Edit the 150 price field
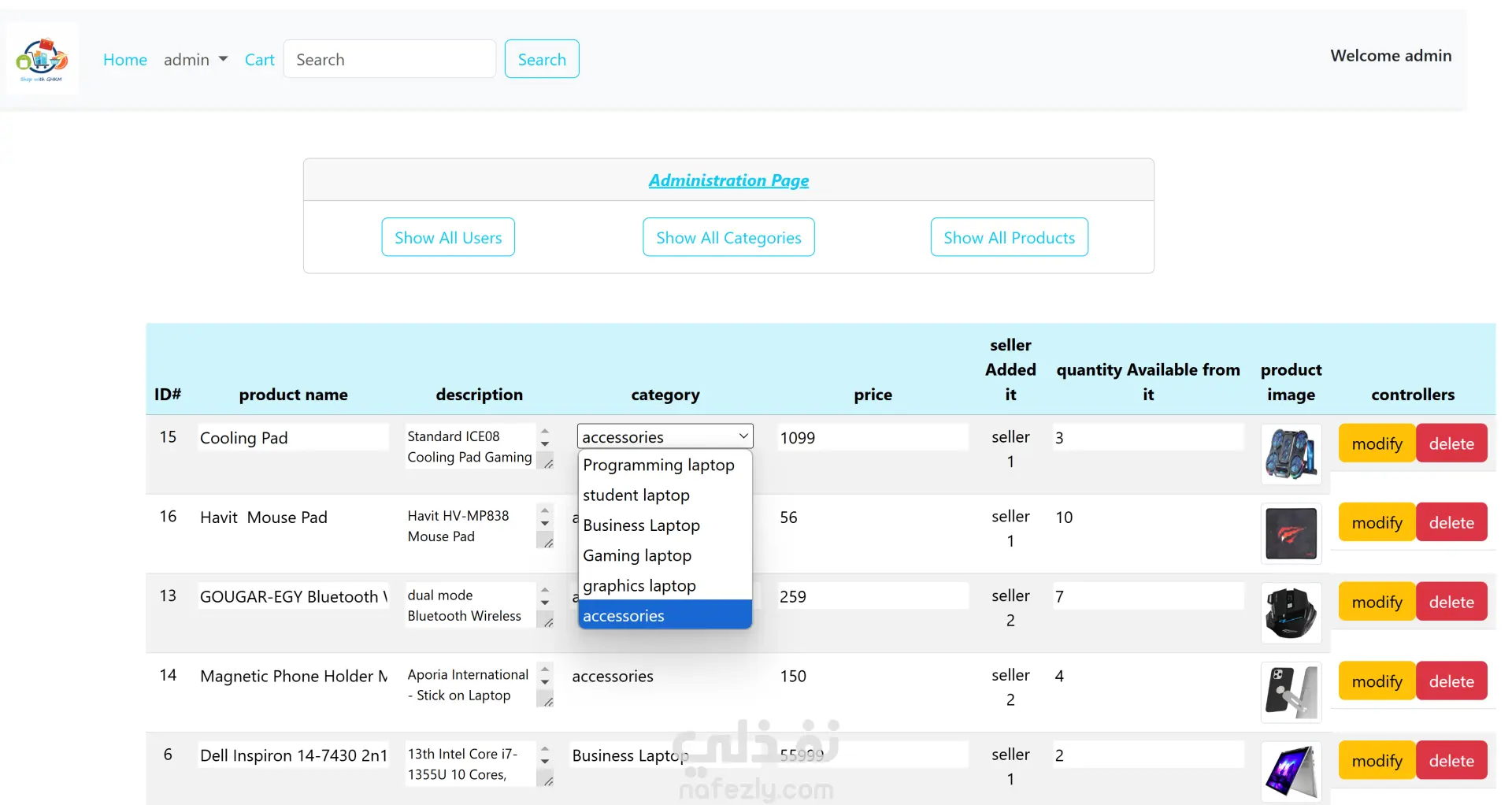The image size is (1512, 805). [x=873, y=677]
